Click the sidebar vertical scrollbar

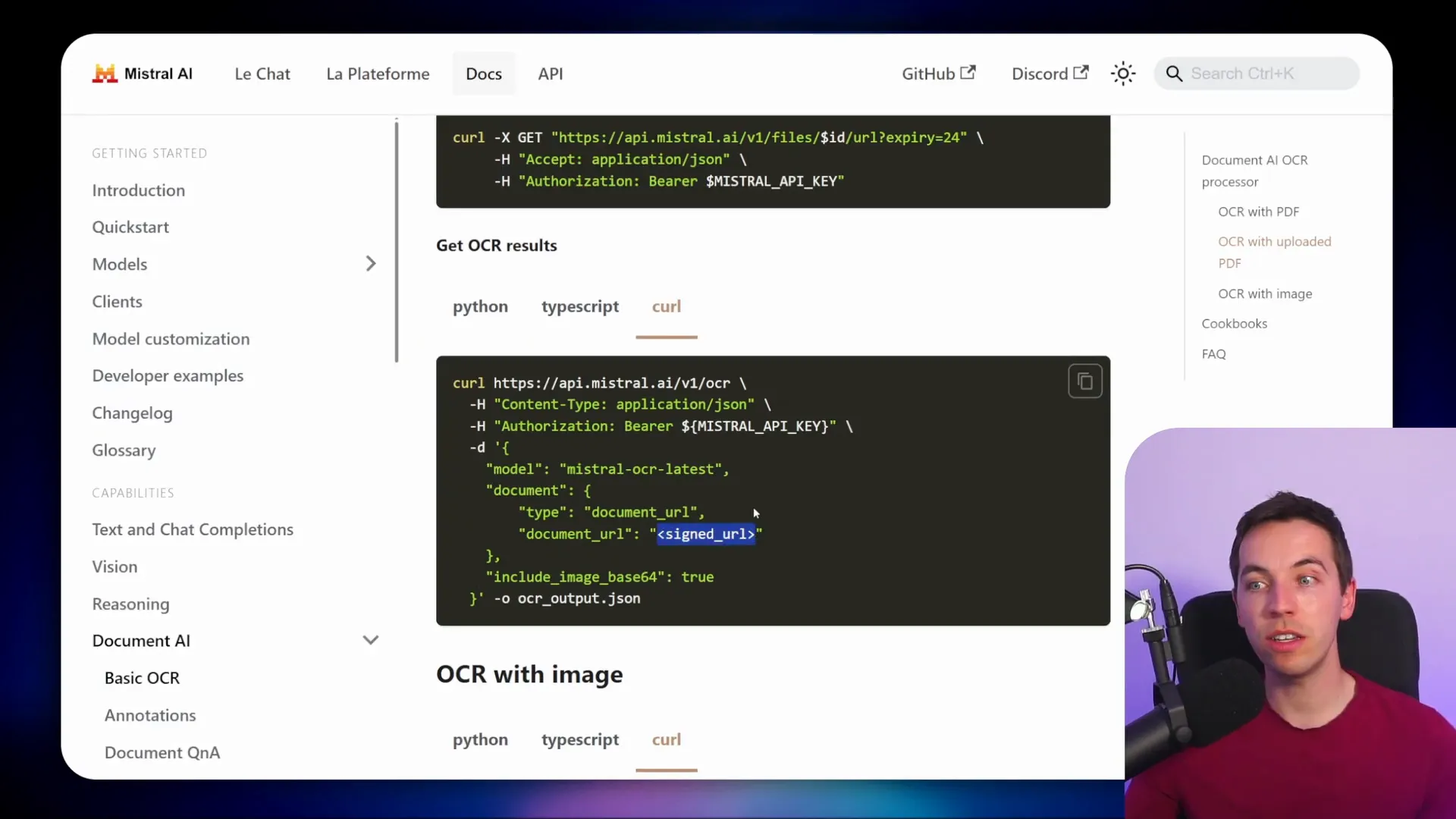pyautogui.click(x=396, y=241)
